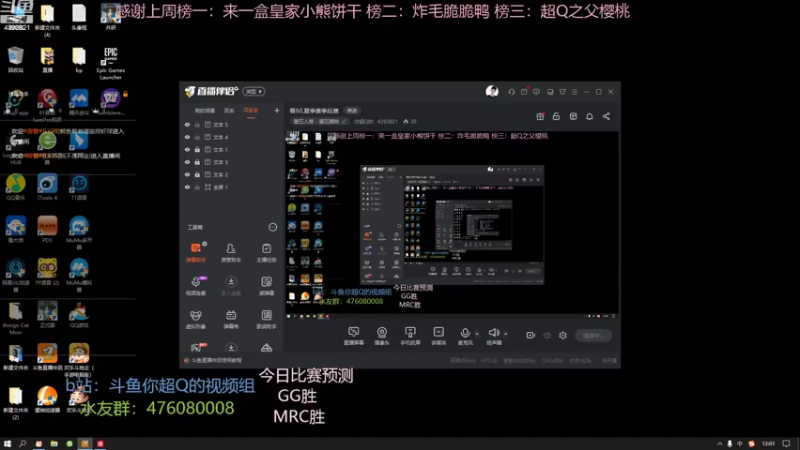Open the Bongo Cat Mver desktop icon
800x450 pixels.
(15, 318)
